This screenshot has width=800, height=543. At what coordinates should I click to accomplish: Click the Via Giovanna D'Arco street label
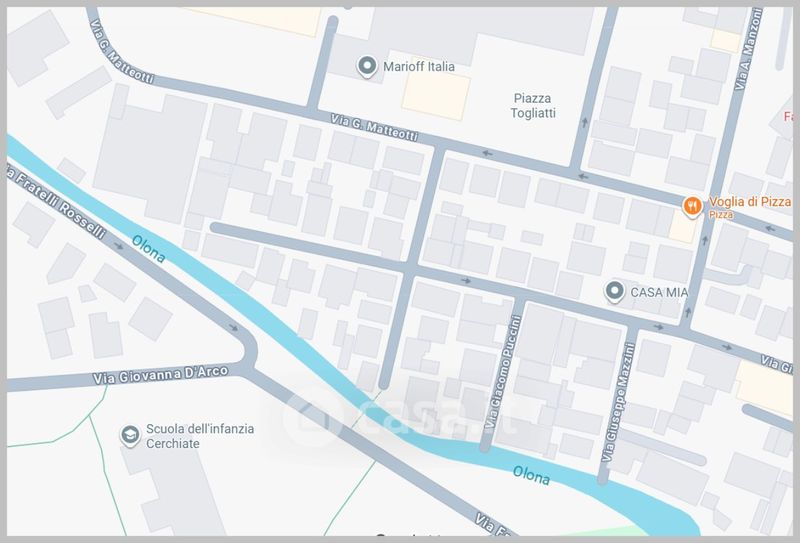160,375
